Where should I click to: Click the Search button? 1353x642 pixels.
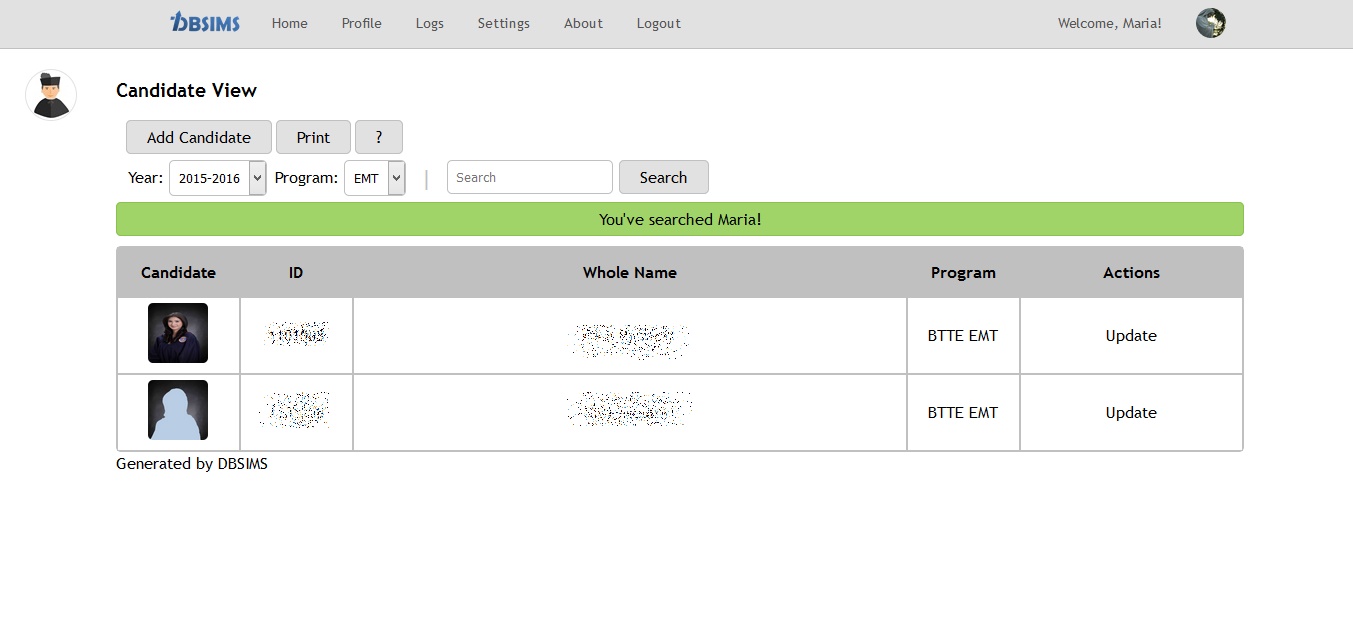coord(663,177)
